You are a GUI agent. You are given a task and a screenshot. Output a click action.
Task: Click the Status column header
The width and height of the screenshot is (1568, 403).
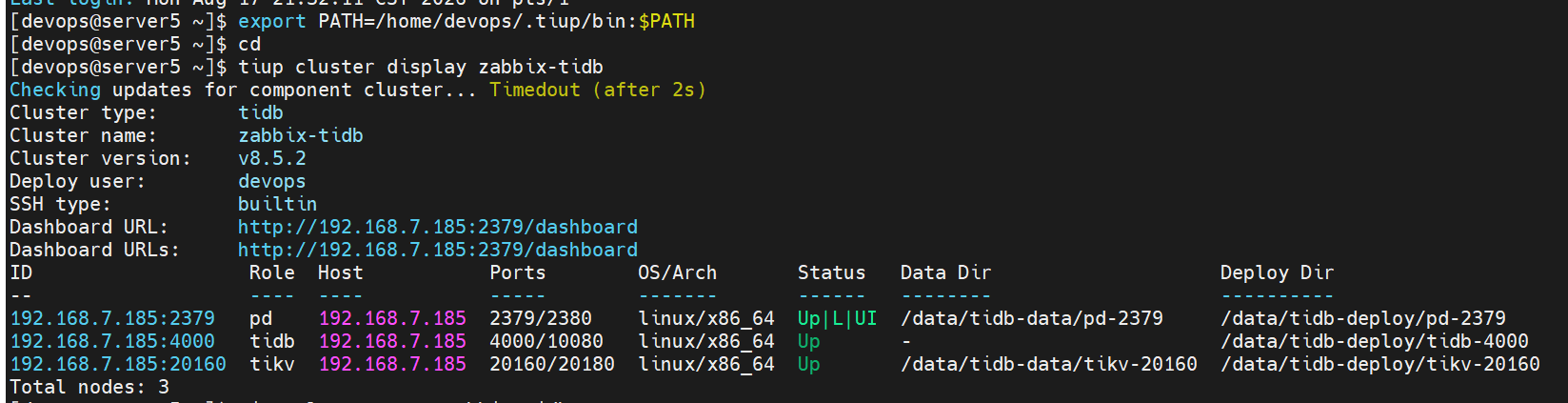[831, 272]
